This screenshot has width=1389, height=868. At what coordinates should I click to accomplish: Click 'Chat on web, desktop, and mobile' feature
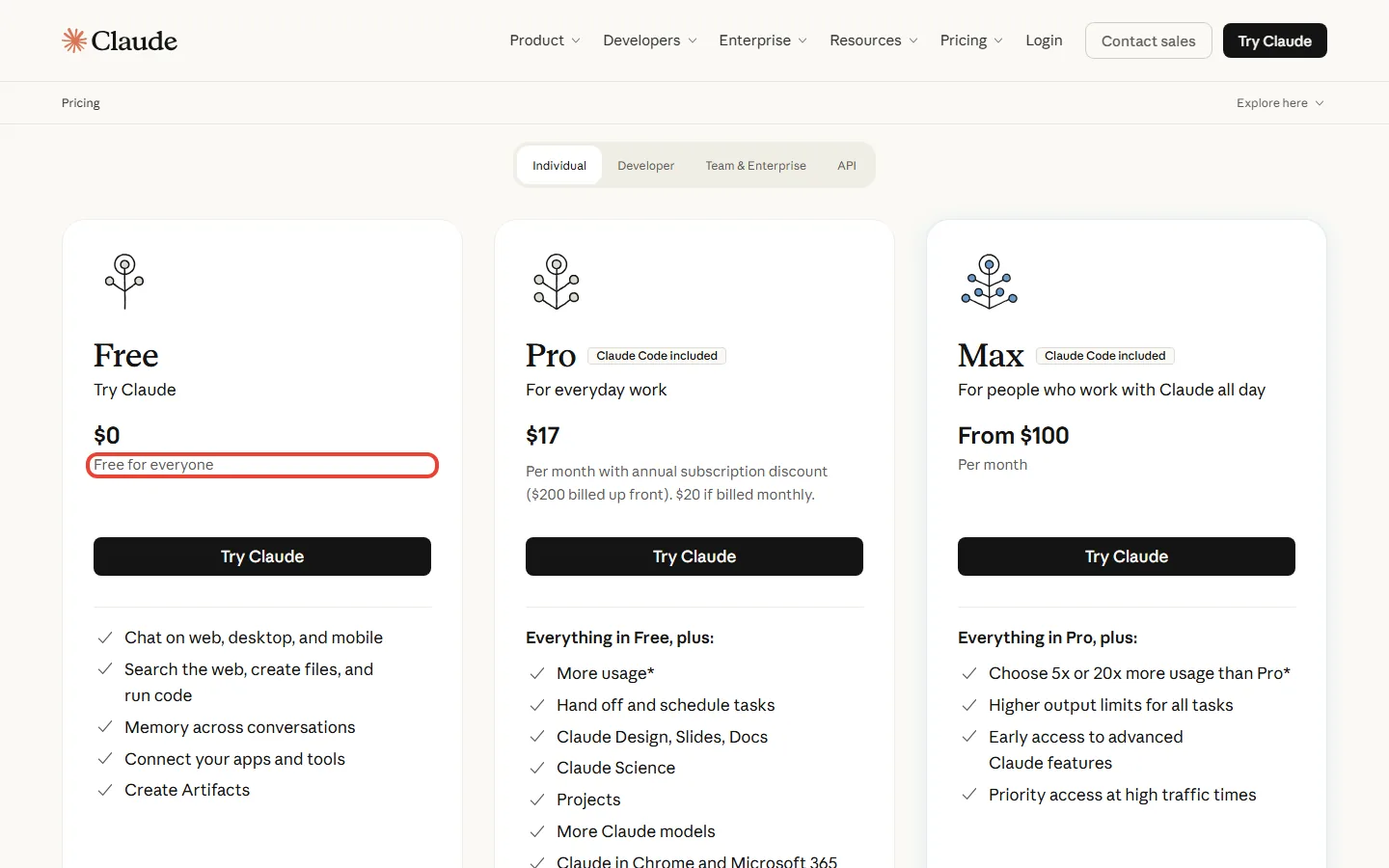click(254, 637)
